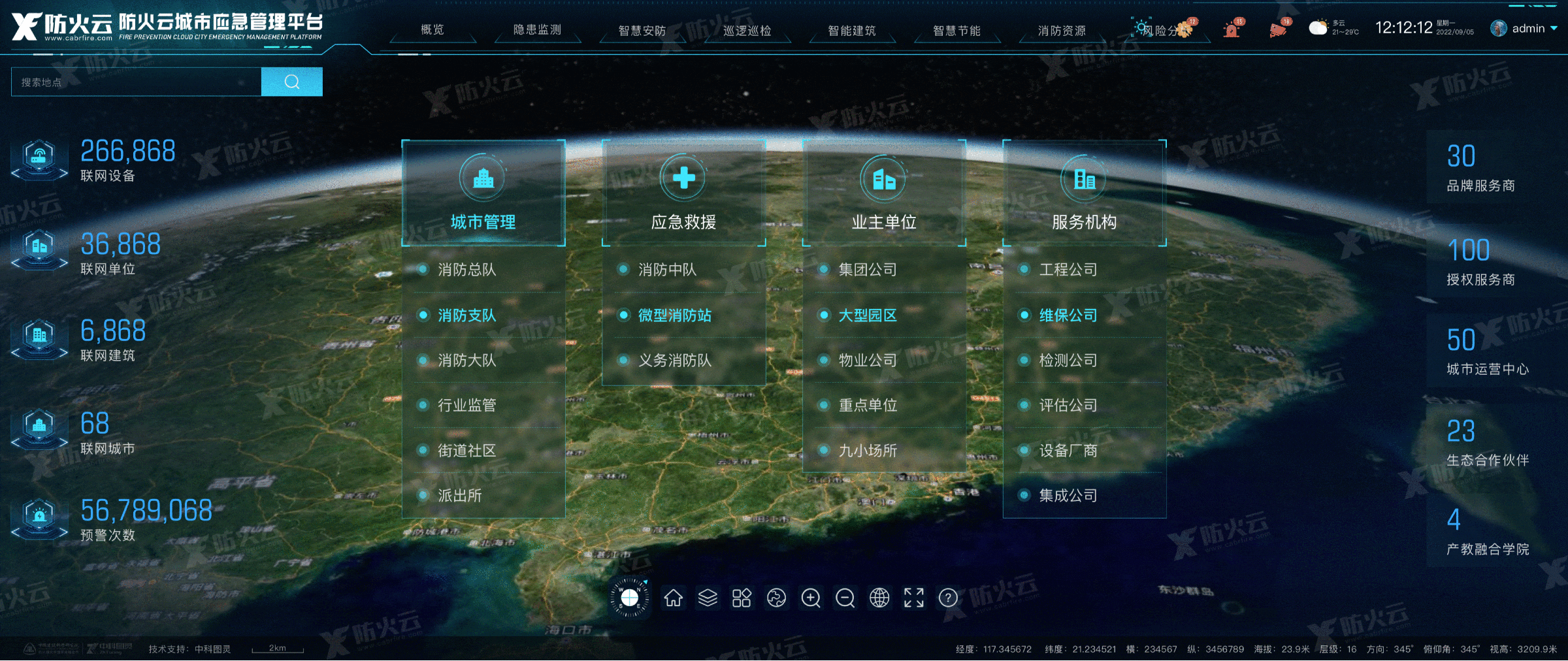
Task: Click the wireframe globe icon
Action: [879, 598]
